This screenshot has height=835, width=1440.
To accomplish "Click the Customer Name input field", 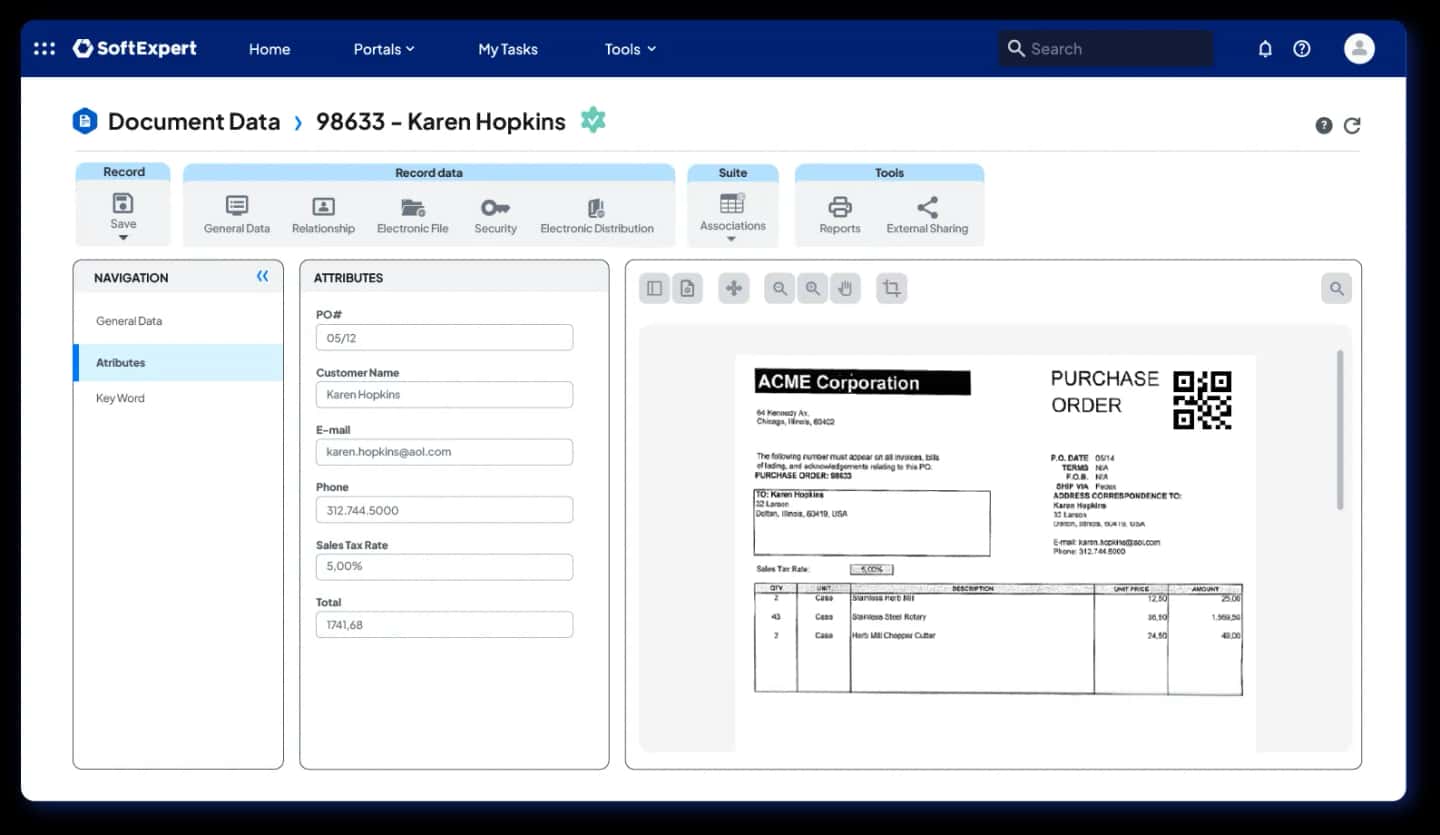I will [x=444, y=394].
